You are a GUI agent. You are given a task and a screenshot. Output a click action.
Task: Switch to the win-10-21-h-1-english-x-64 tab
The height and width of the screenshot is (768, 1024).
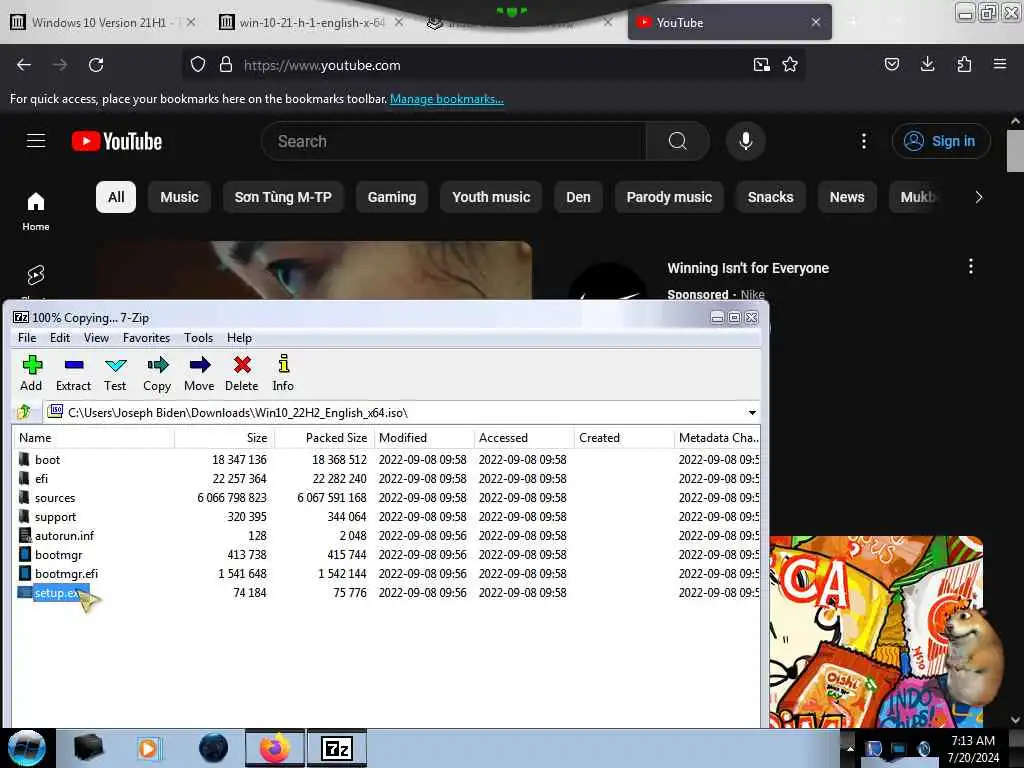312,22
